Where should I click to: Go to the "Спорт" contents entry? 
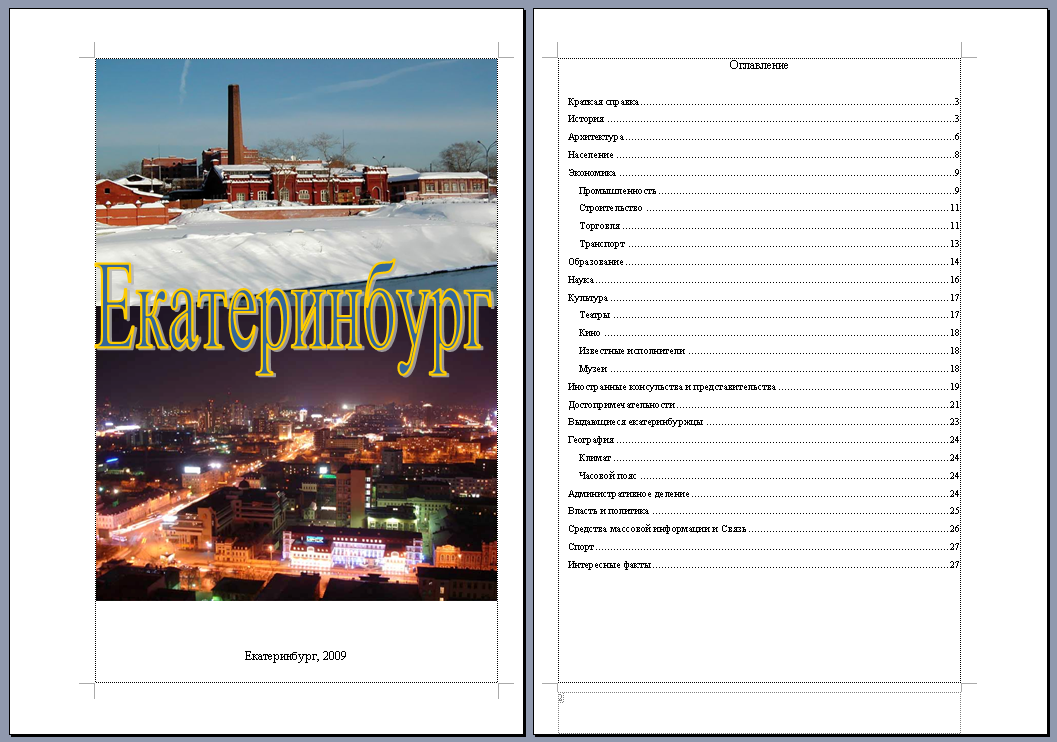click(763, 547)
